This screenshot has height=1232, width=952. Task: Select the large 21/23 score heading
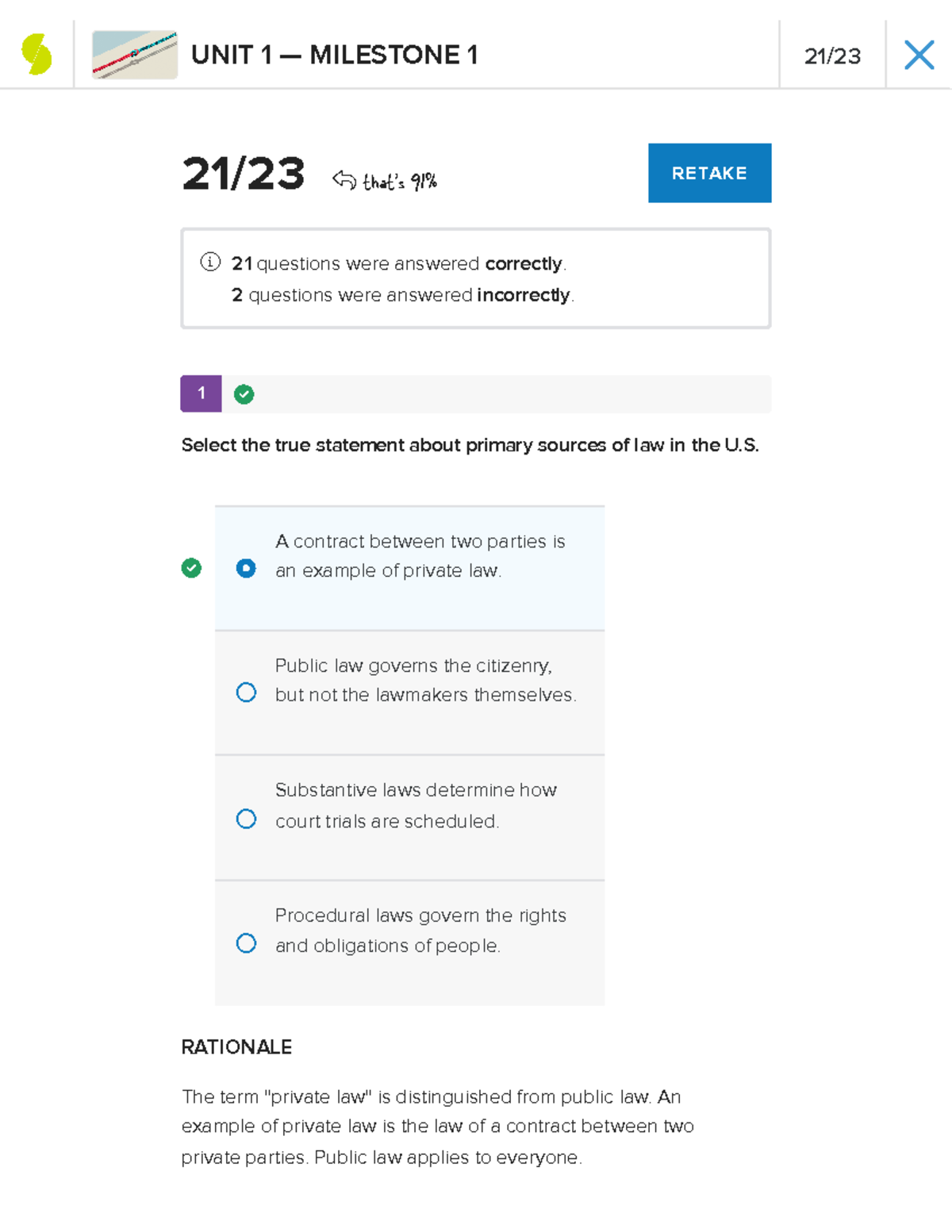click(243, 176)
